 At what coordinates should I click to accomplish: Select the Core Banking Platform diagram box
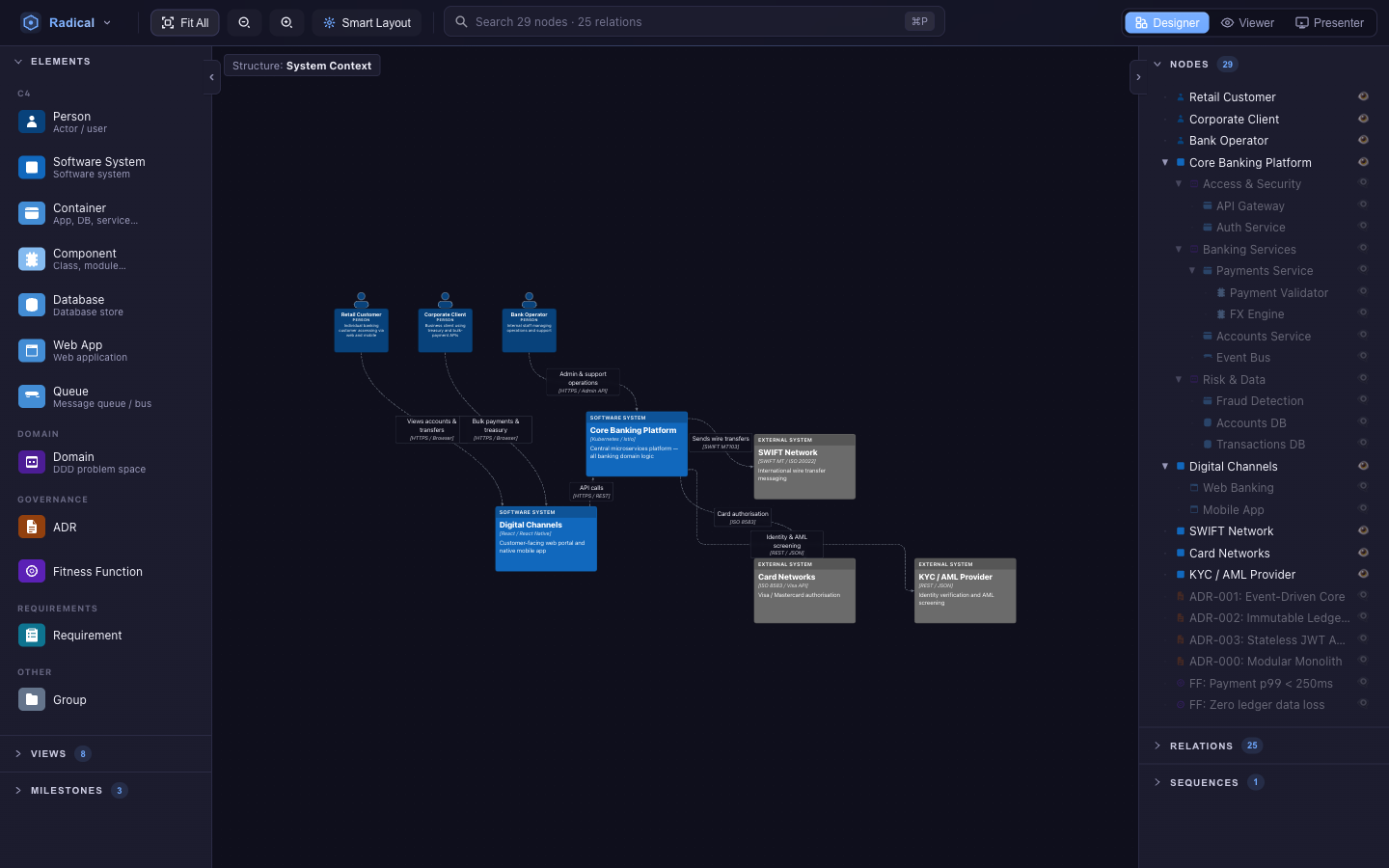pyautogui.click(x=637, y=444)
